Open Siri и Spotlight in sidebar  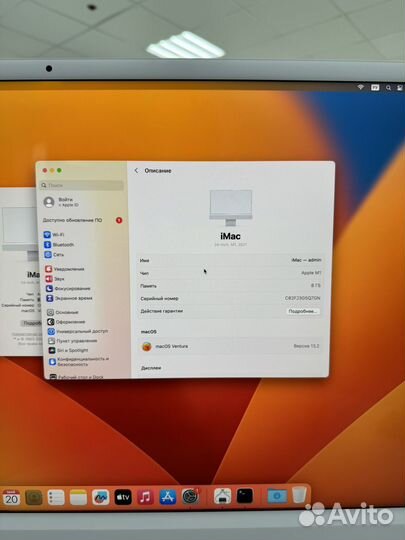(x=69, y=350)
